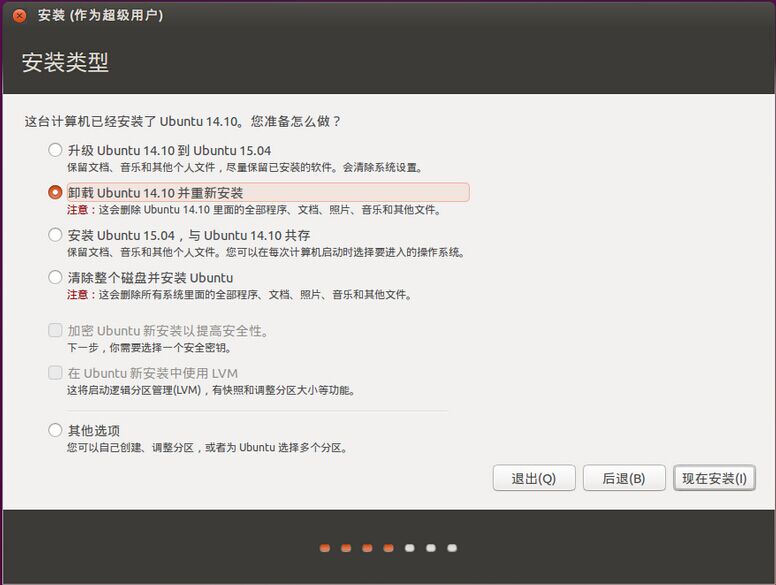776x585 pixels.
Task: Select 其他选项 radio button
Action: coord(55,430)
